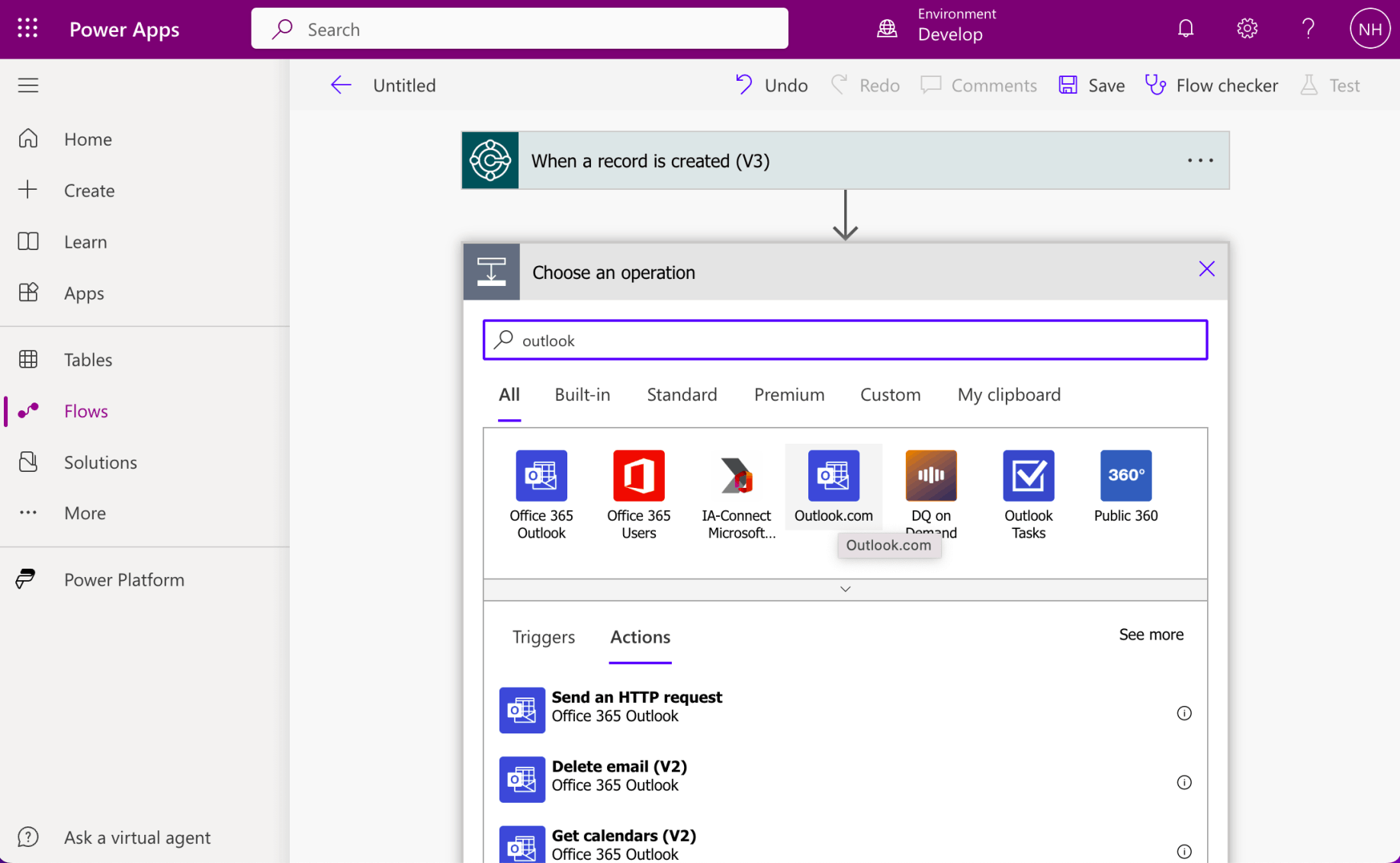Click the Flow checker icon
1400x863 pixels.
click(x=1155, y=85)
